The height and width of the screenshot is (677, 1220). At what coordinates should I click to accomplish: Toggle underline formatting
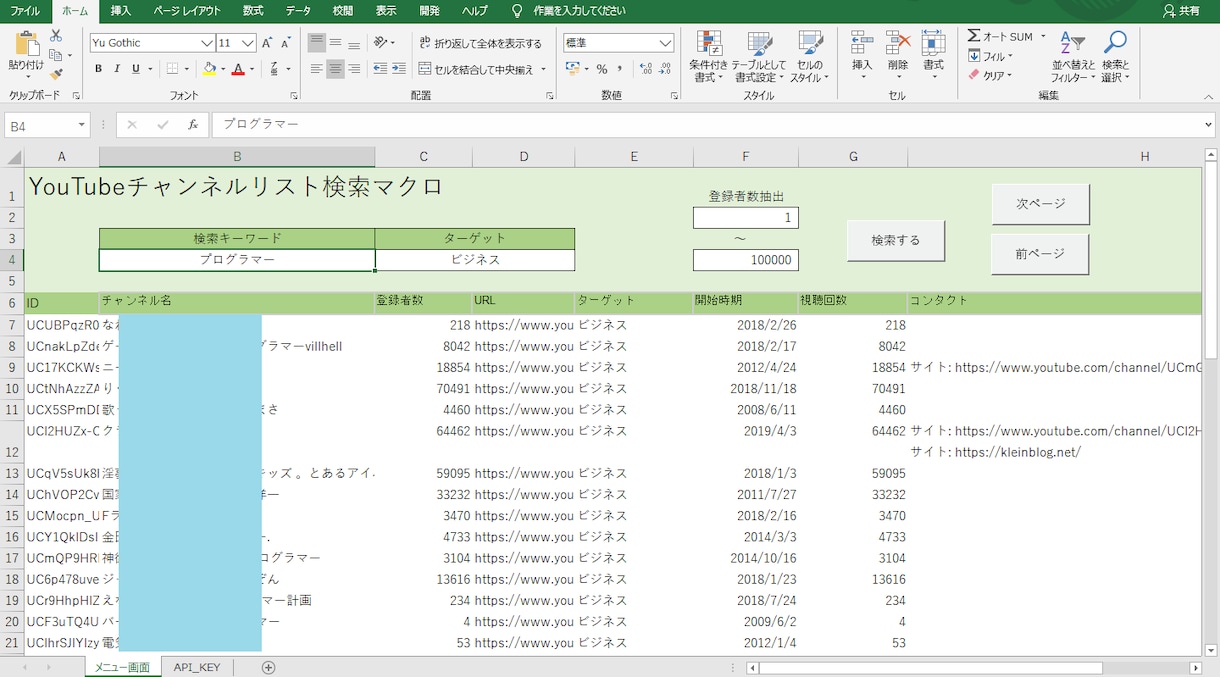[136, 69]
